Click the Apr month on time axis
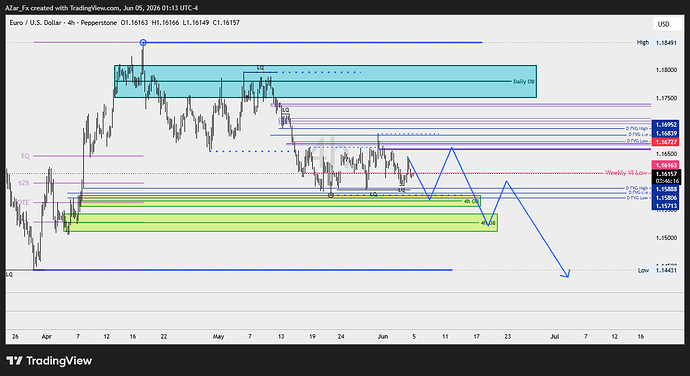The height and width of the screenshot is (376, 690). pyautogui.click(x=47, y=336)
